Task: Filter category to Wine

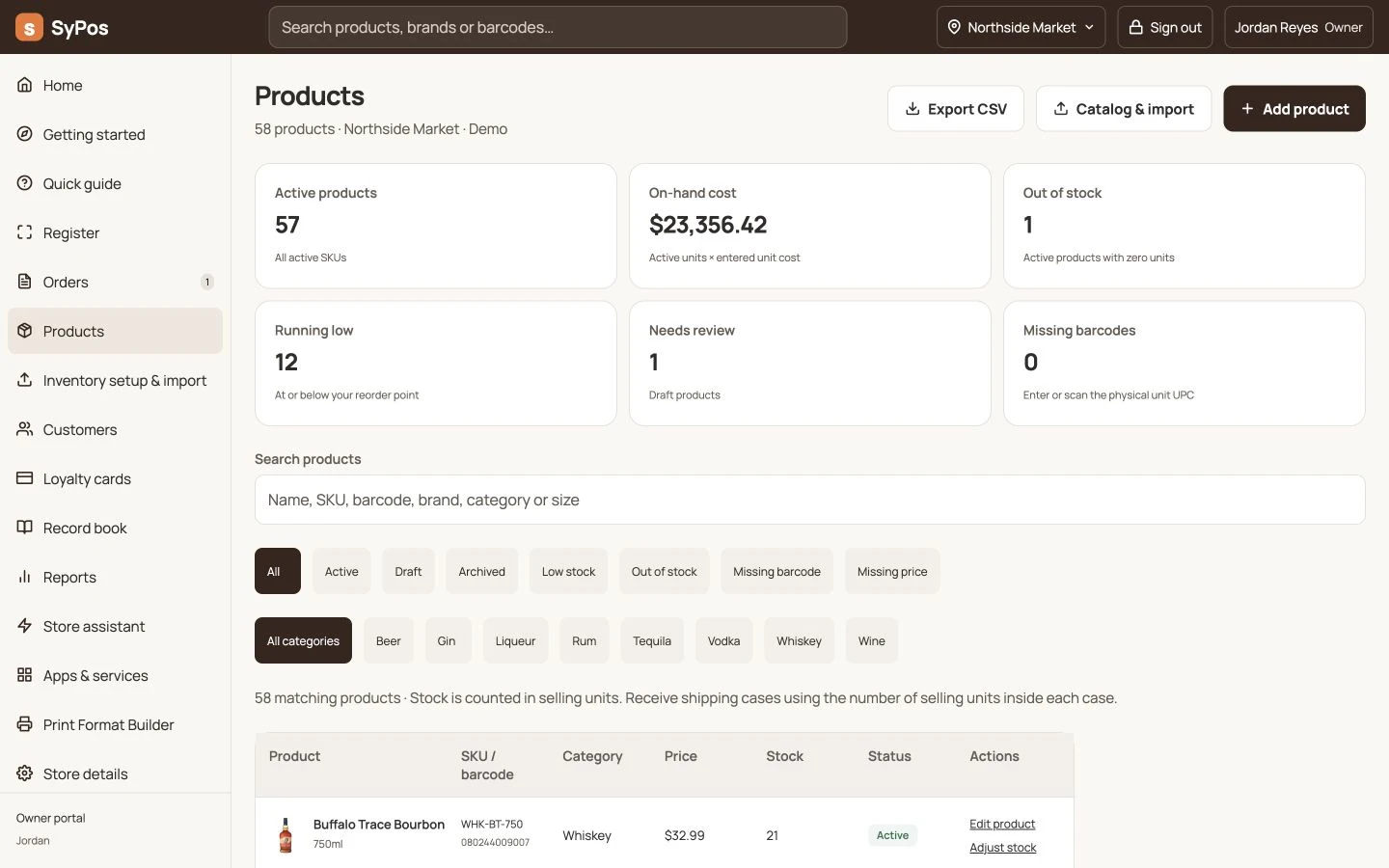Action: (x=872, y=640)
